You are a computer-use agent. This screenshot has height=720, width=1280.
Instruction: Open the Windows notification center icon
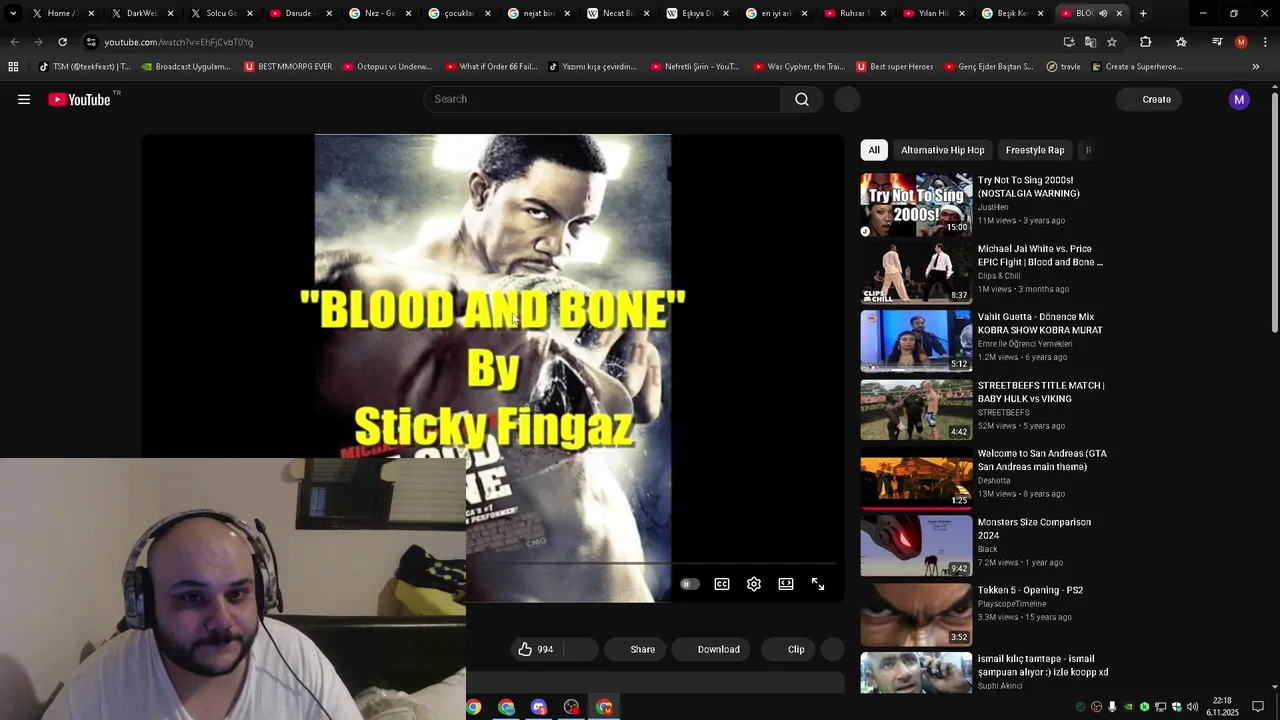tap(1258, 707)
